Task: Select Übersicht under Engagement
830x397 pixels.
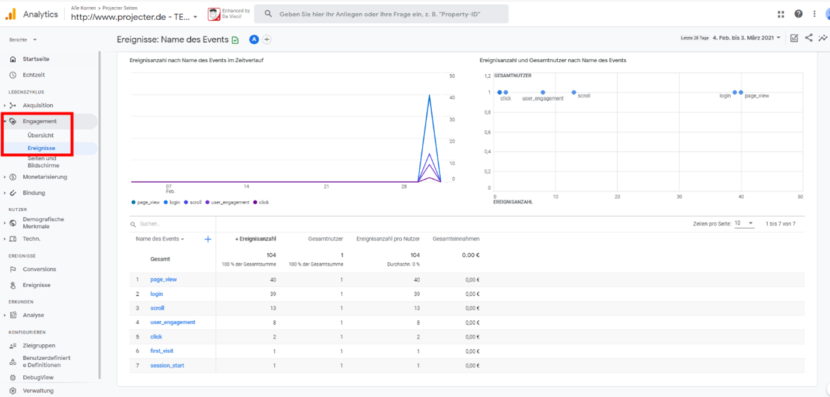Action: coord(40,136)
